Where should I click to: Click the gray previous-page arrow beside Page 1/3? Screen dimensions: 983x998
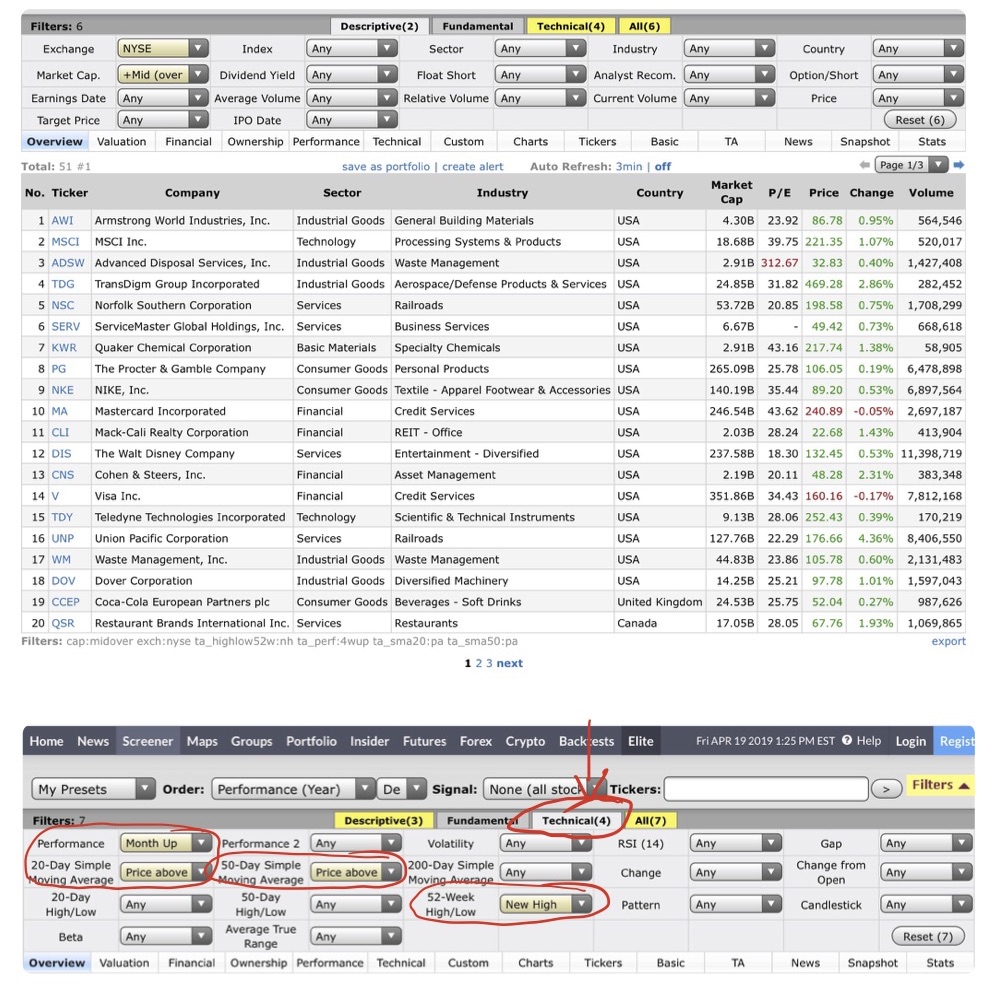pos(865,165)
